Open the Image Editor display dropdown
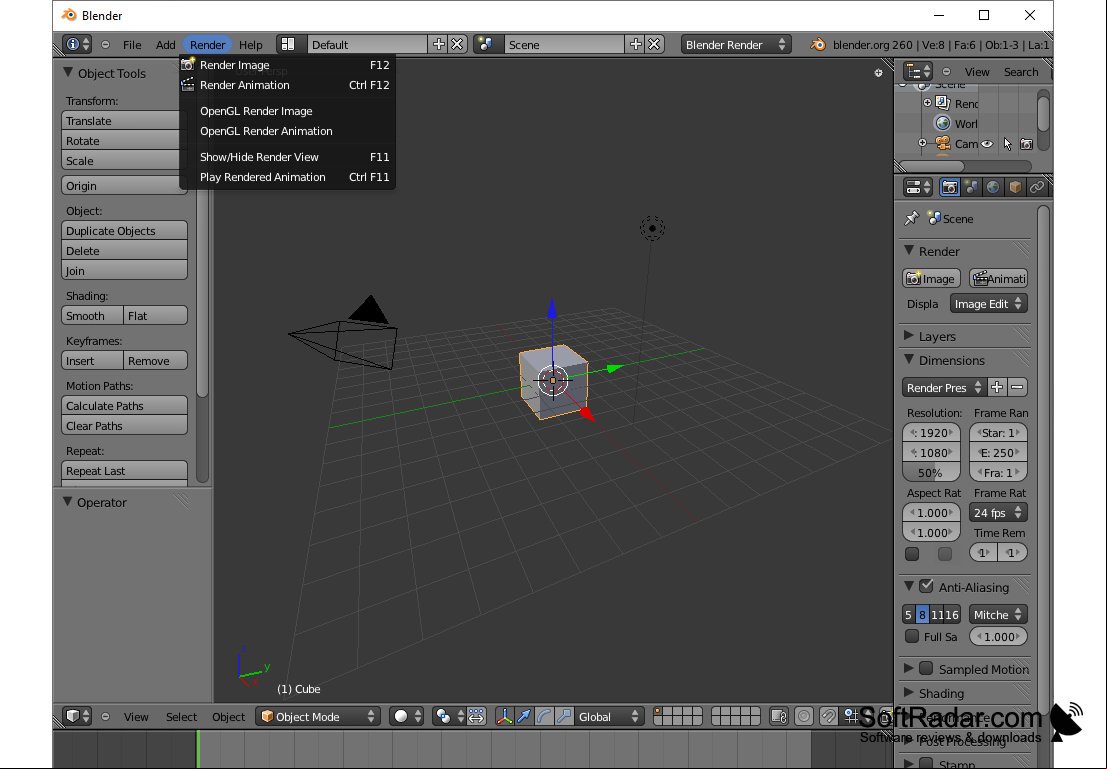Viewport: 1107px width, 769px height. pyautogui.click(x=988, y=304)
